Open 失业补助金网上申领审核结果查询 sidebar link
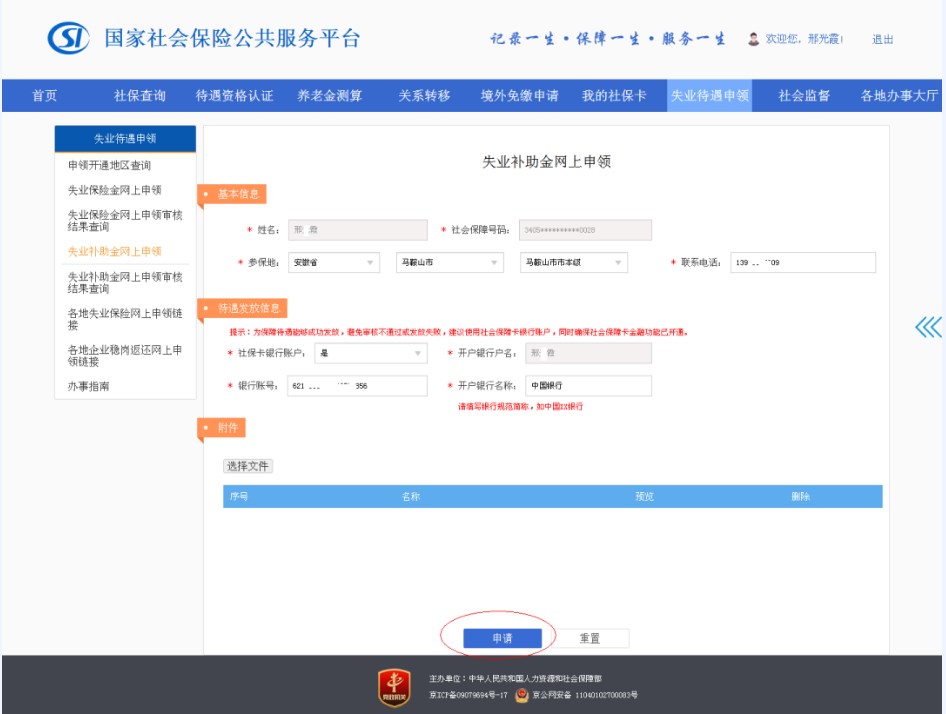The height and width of the screenshot is (714, 946). 125,282
